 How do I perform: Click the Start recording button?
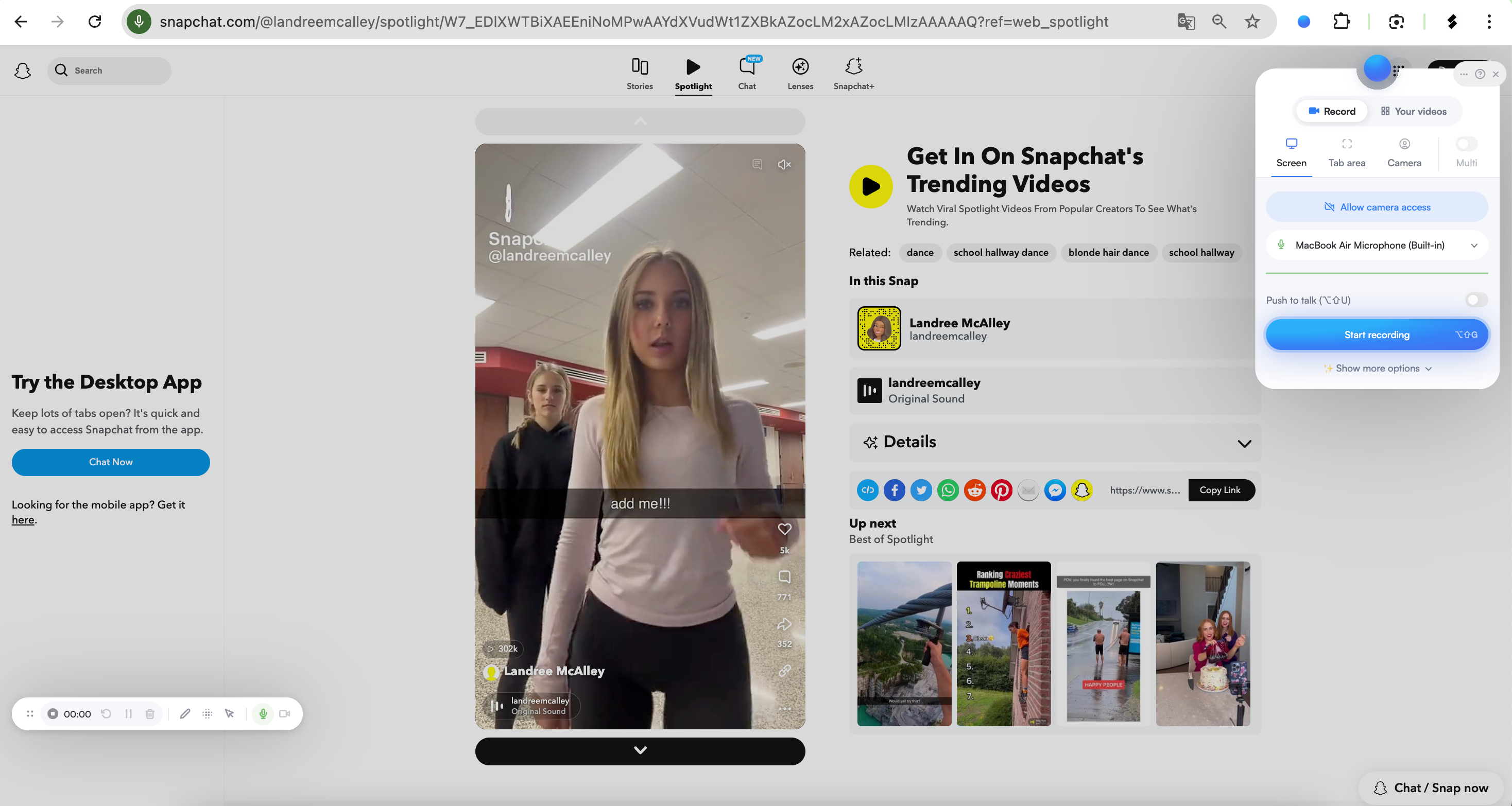1377,335
